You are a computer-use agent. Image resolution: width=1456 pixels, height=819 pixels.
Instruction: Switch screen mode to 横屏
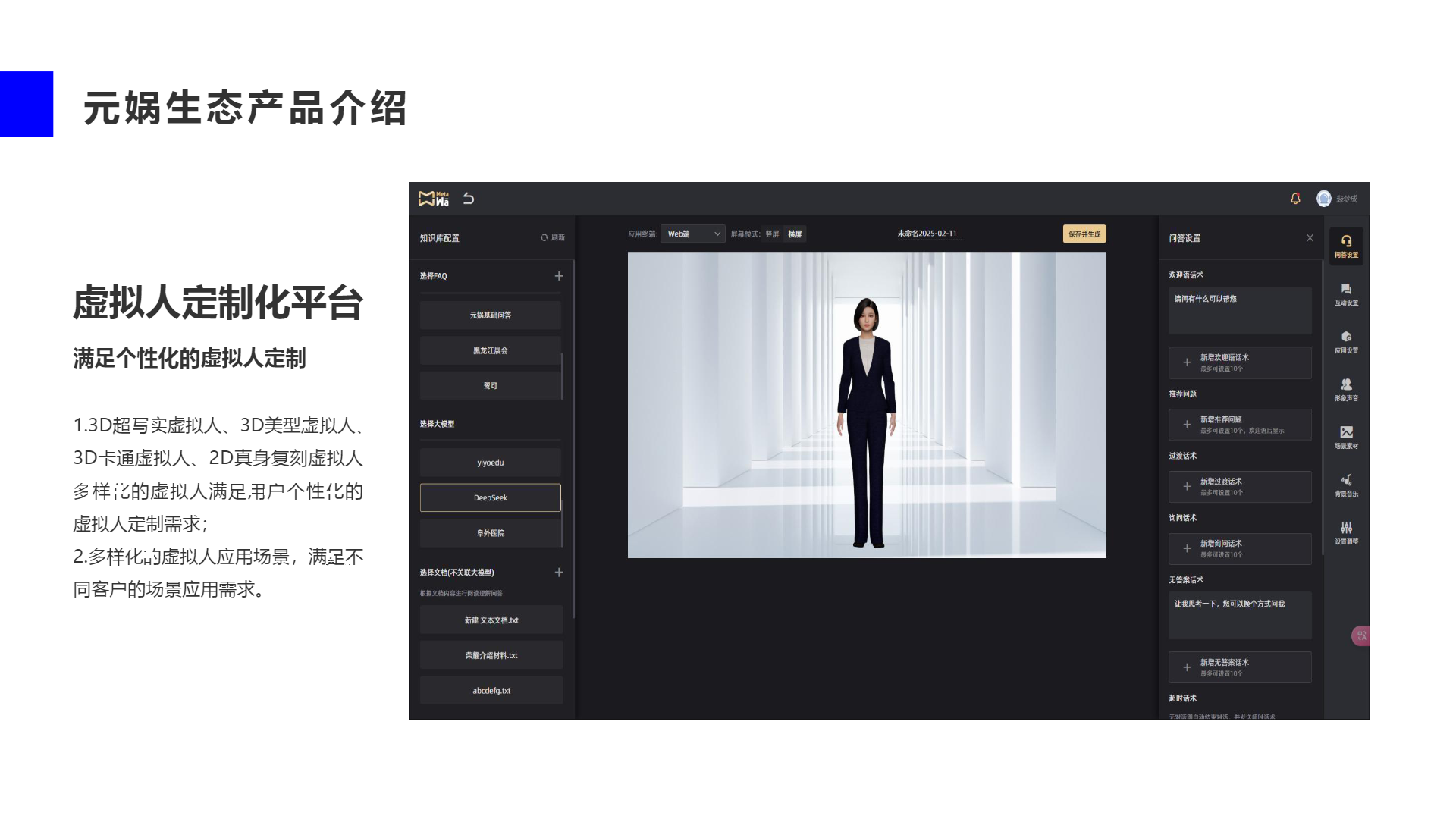[x=795, y=234]
